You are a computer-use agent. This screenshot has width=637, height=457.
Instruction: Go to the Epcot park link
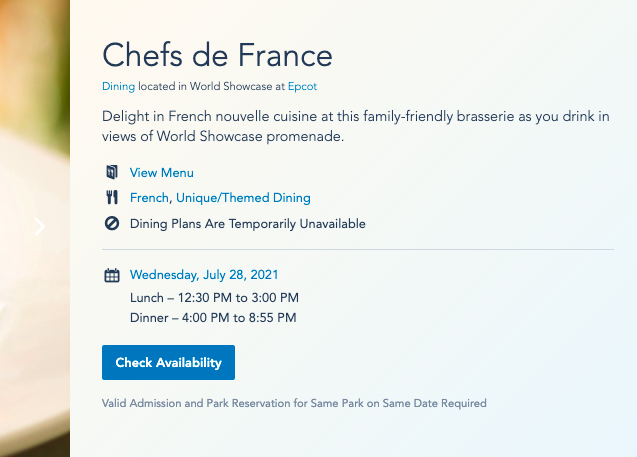302,87
